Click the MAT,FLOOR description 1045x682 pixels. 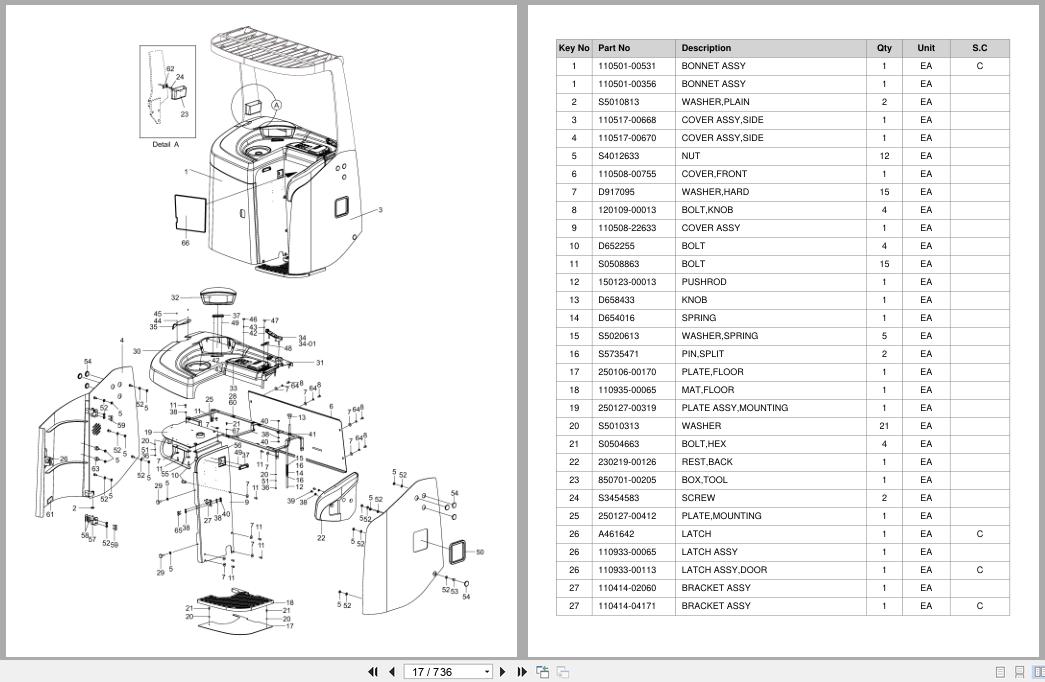[707, 390]
